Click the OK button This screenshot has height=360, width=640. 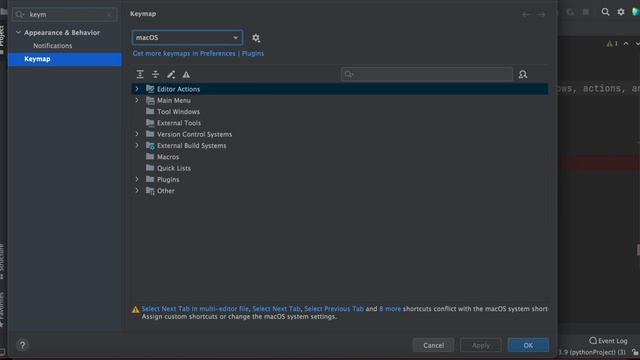point(528,345)
